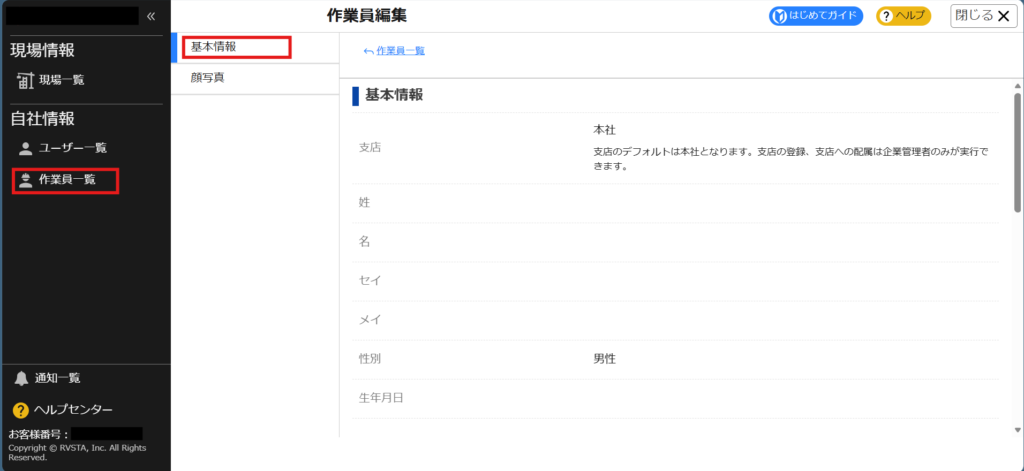This screenshot has width=1024, height=471.
Task: Click the 本社 branch value
Action: click(x=604, y=130)
